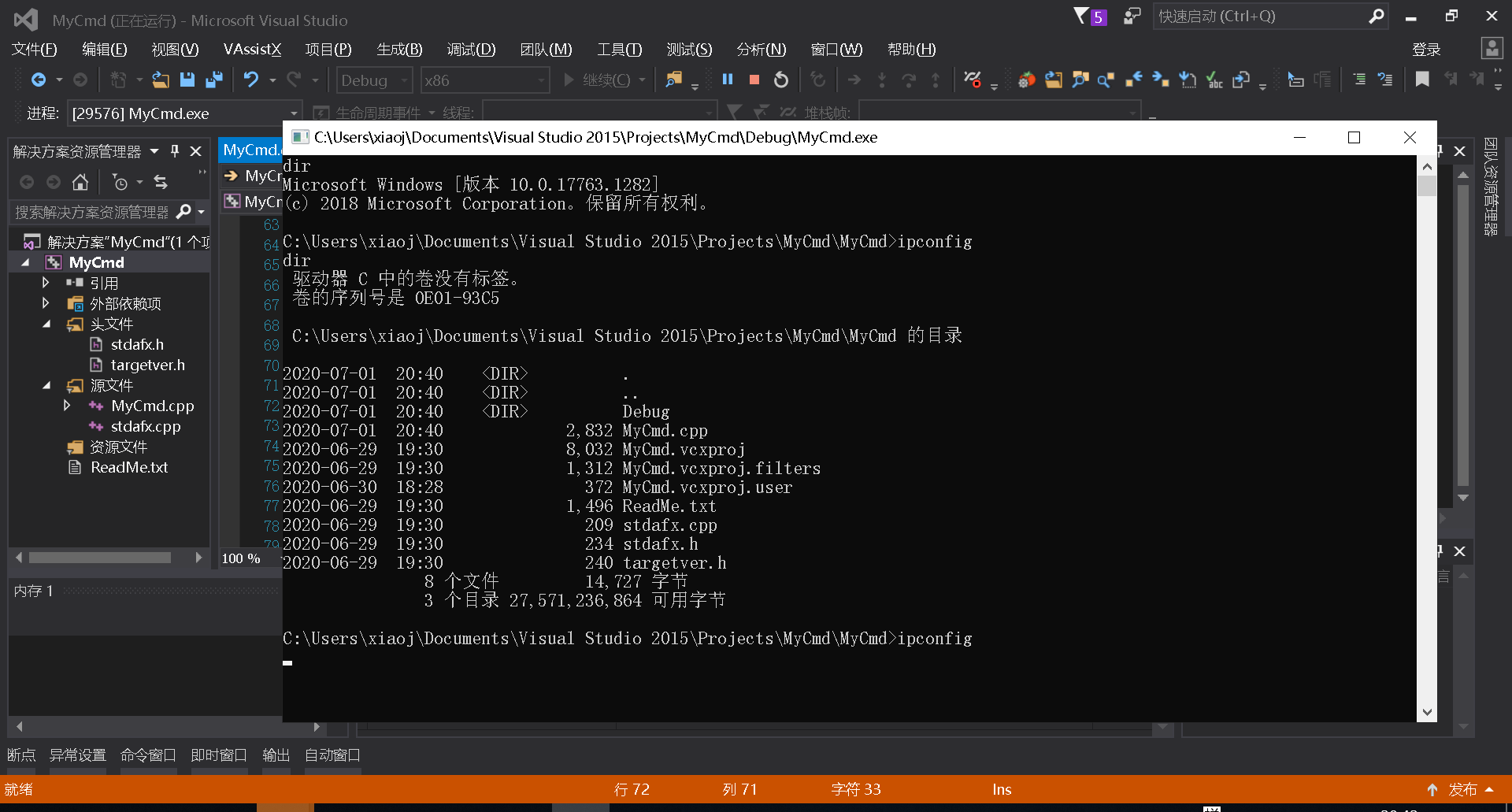Click the Open File folder icon
The image size is (1512, 812).
(161, 80)
